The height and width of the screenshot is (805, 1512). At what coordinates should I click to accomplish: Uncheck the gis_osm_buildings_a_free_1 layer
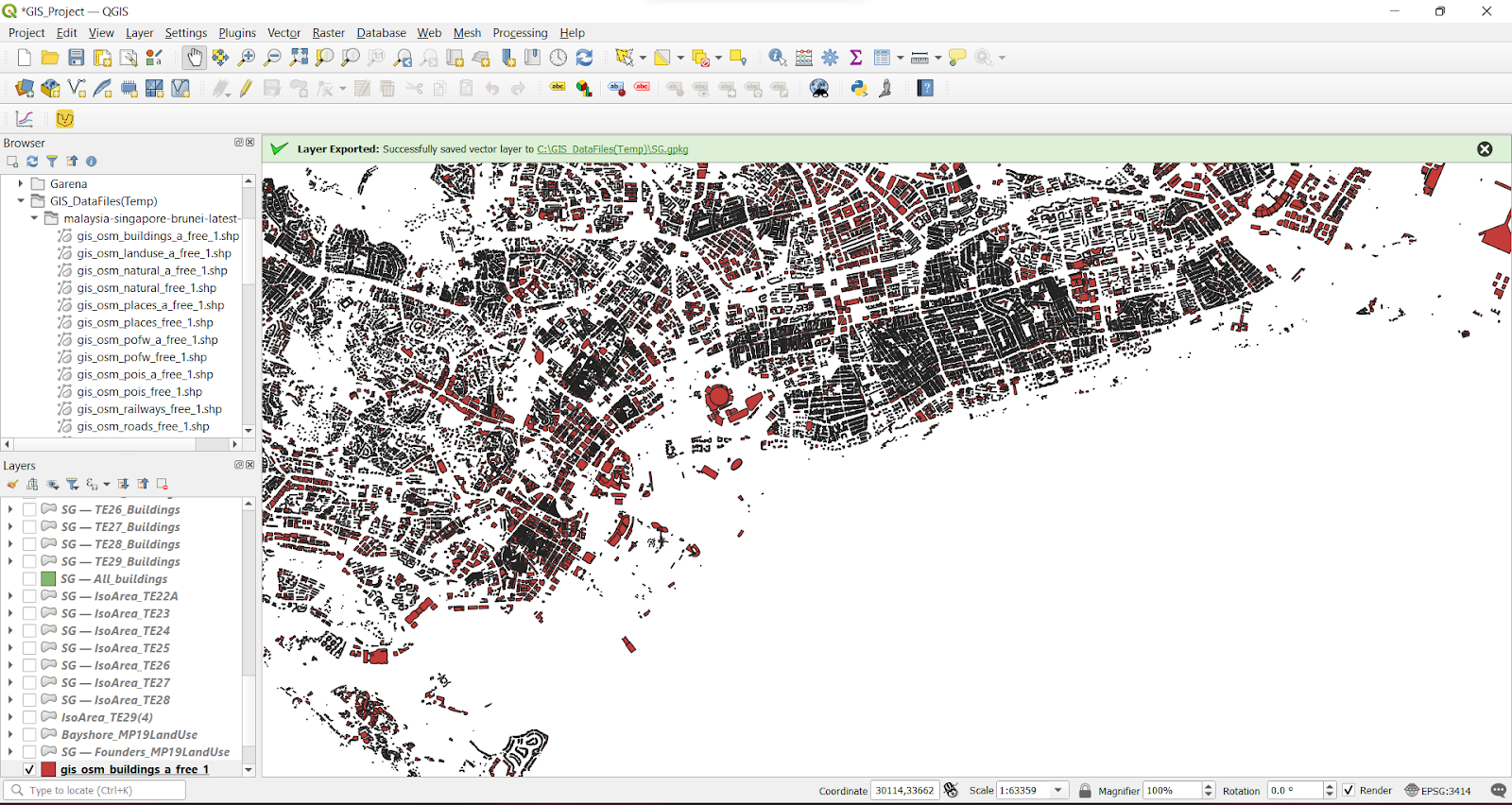coord(29,769)
